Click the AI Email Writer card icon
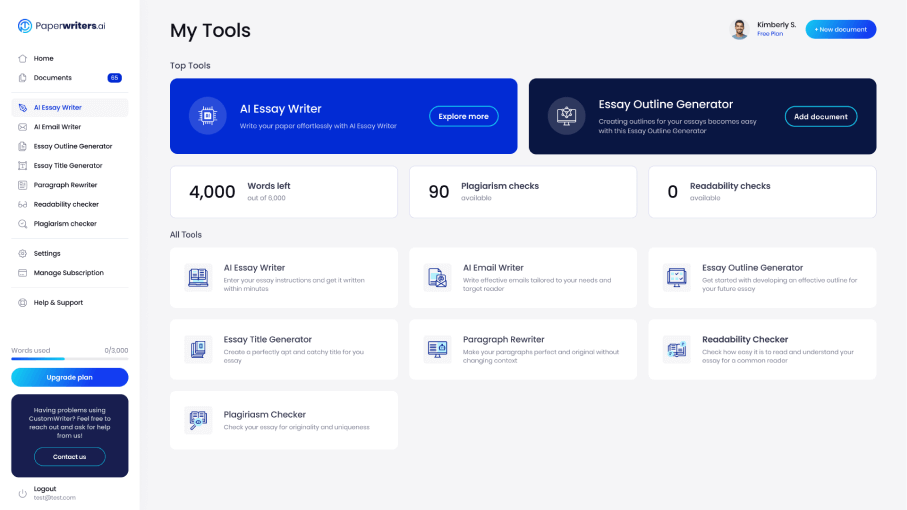Screen dimensions: 907x510 (437, 278)
